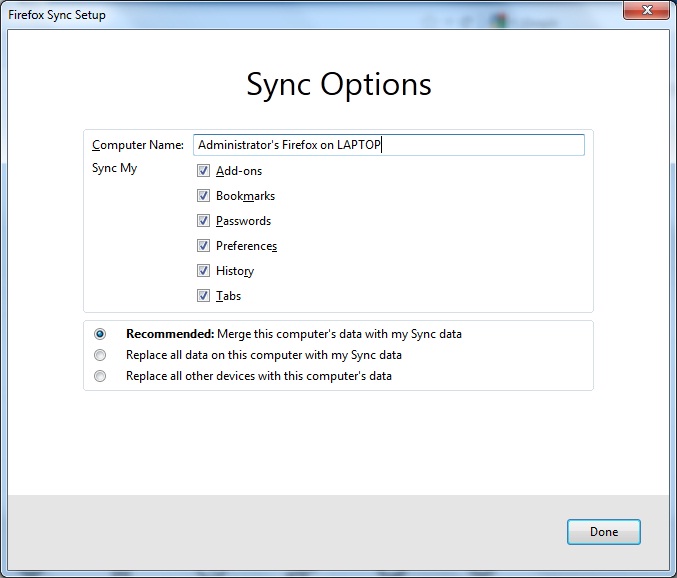Viewport: 677px width, 578px height.
Task: Click the Firefox Sync Setup title text
Action: 57,15
